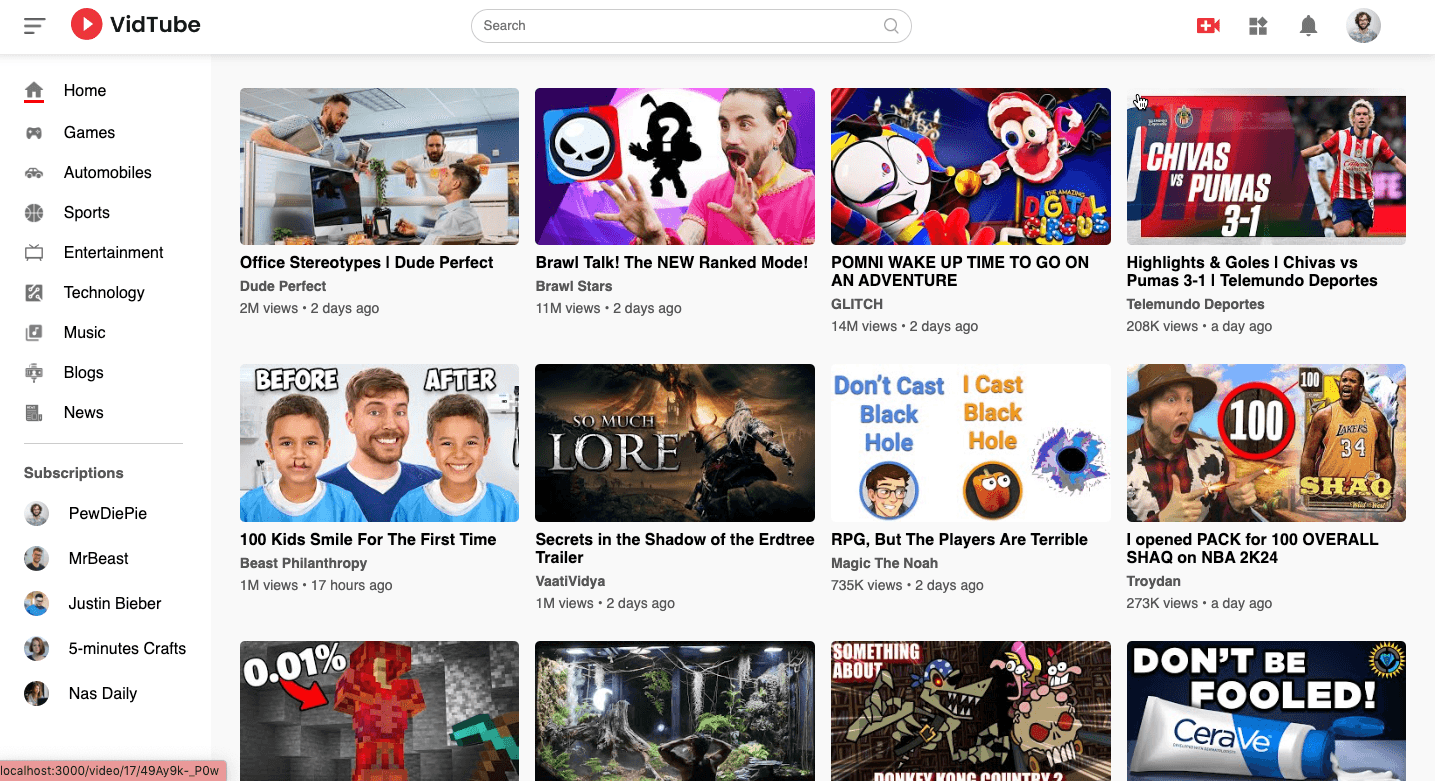Image resolution: width=1435 pixels, height=781 pixels.
Task: Open the Music category
Action: (84, 333)
